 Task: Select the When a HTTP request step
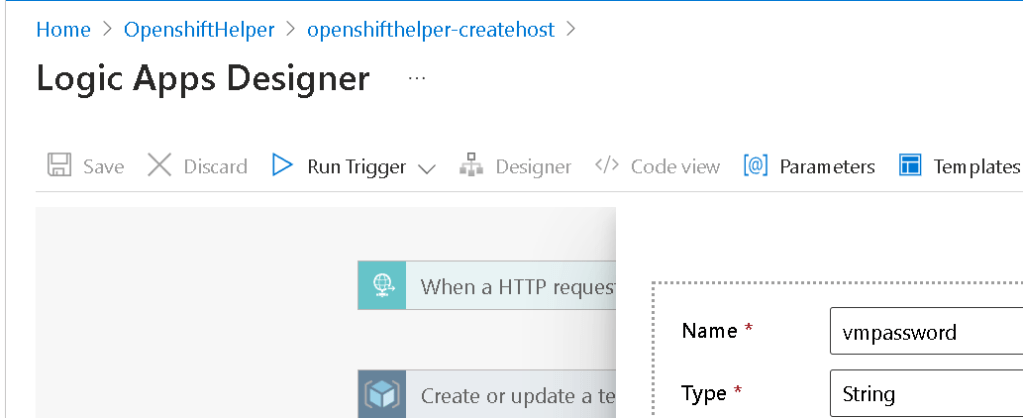[x=487, y=285]
